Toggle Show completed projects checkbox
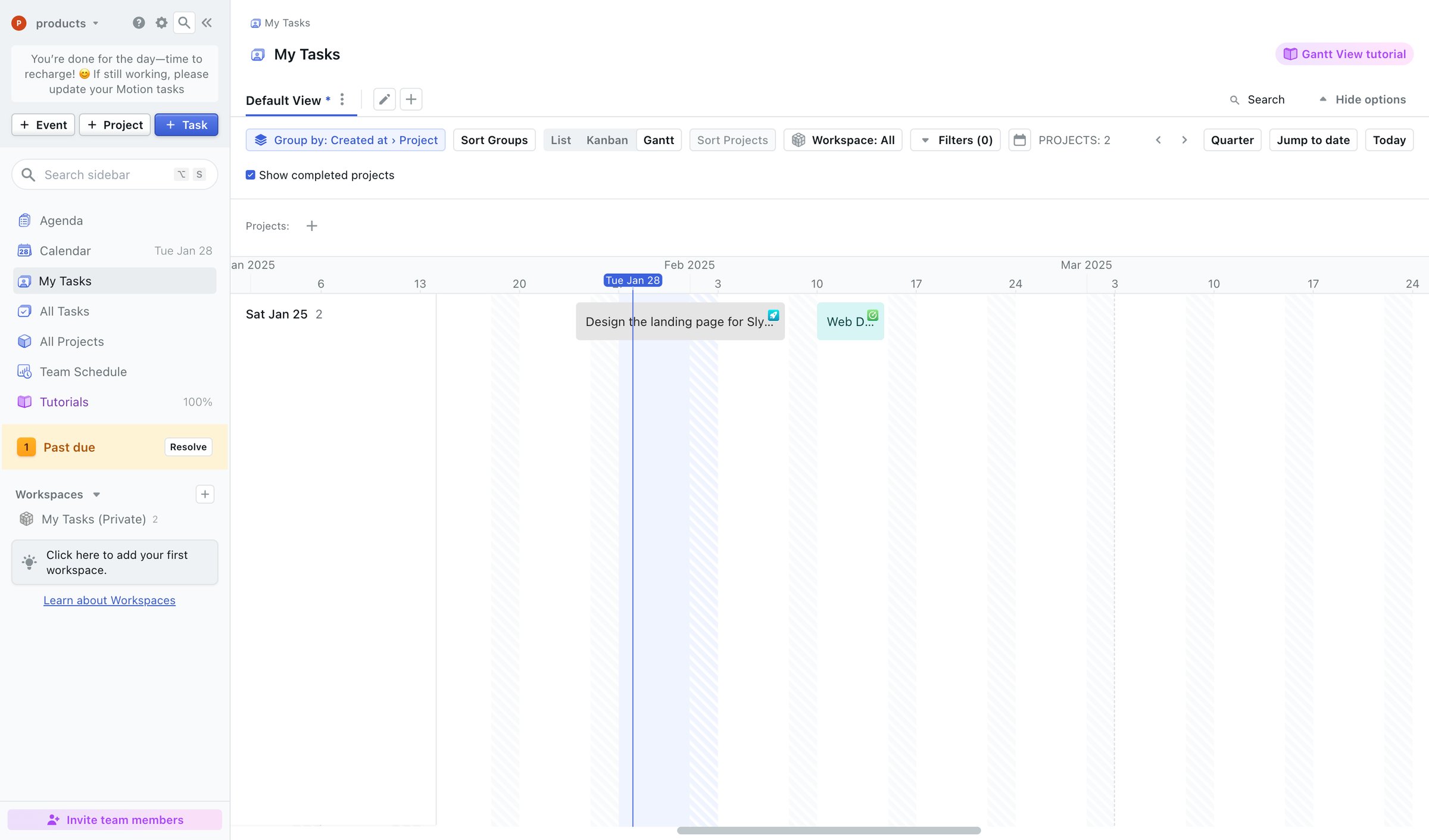Image resolution: width=1429 pixels, height=840 pixels. 251,175
